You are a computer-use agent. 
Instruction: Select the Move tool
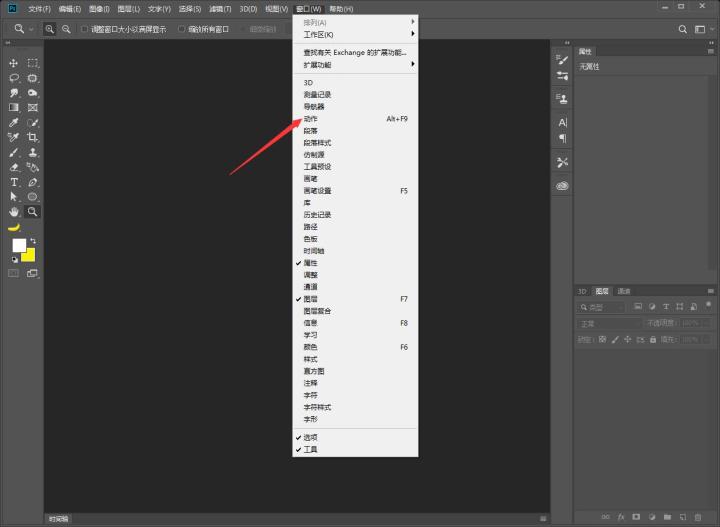[13, 63]
